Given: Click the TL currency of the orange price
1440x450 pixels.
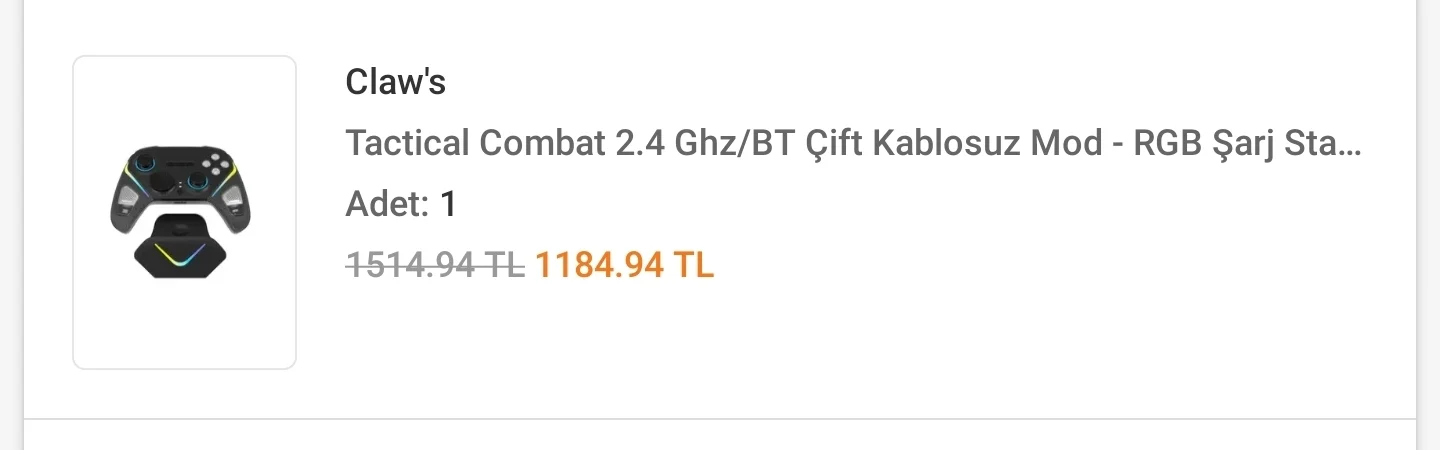Looking at the screenshot, I should pyautogui.click(x=693, y=265).
